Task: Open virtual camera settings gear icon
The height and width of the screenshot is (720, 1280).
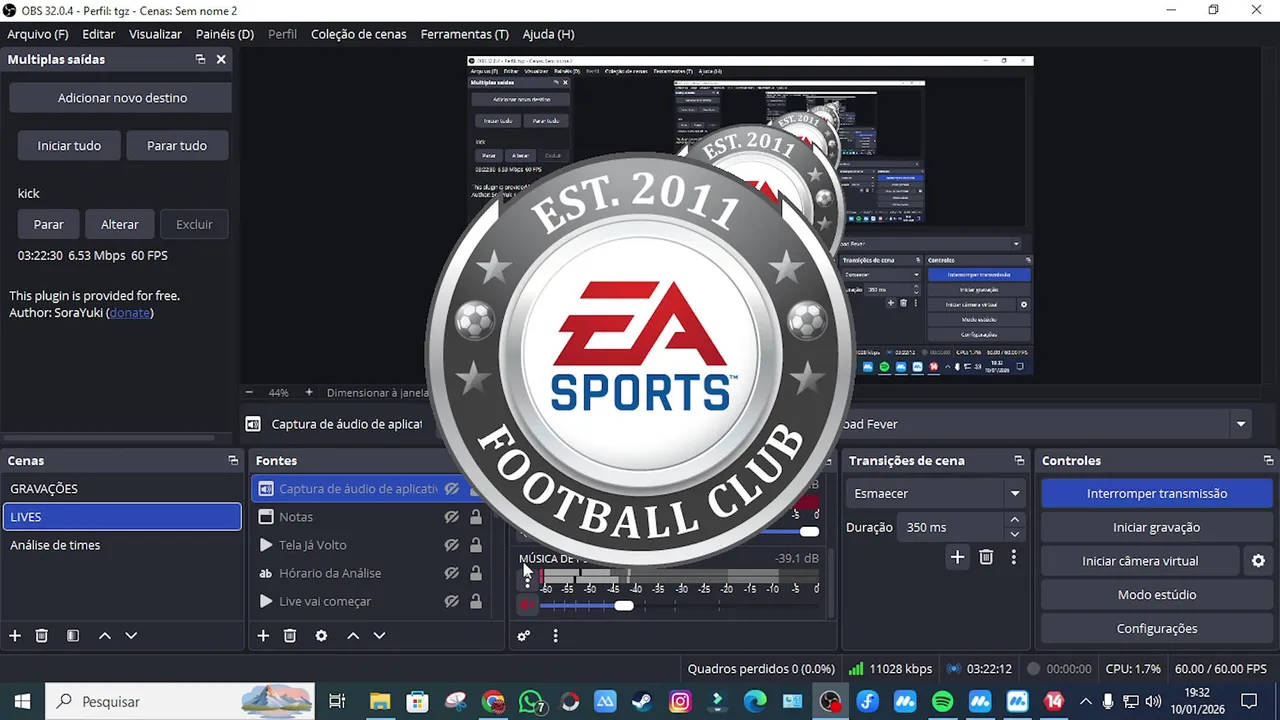Action: (x=1259, y=561)
